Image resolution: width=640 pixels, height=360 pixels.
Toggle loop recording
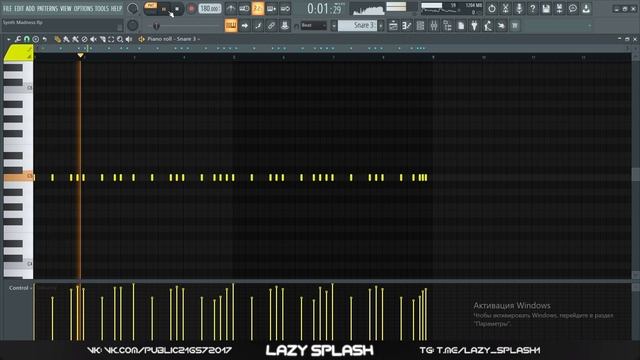pos(285,9)
